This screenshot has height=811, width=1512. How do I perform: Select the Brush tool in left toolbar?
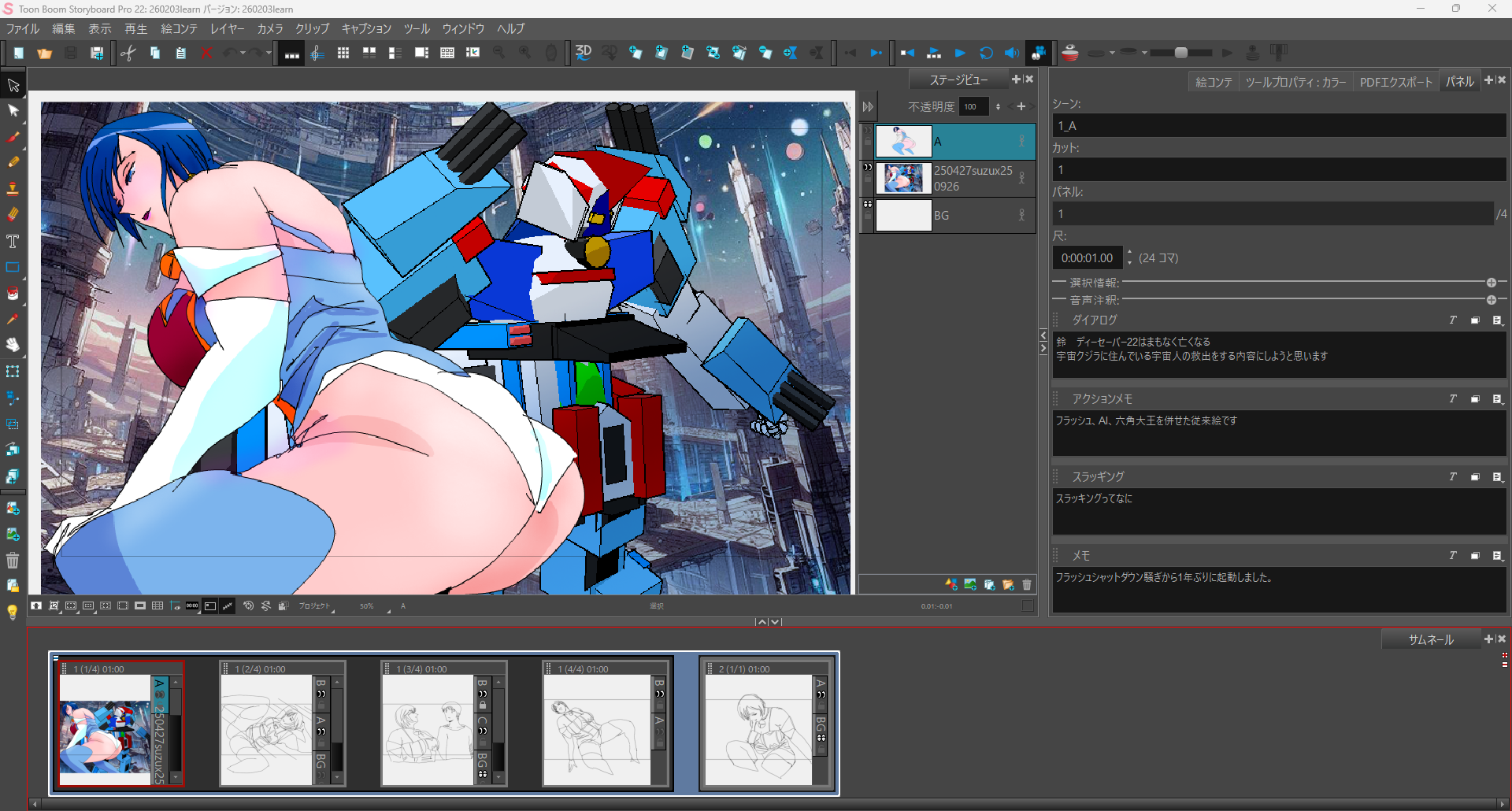13,136
